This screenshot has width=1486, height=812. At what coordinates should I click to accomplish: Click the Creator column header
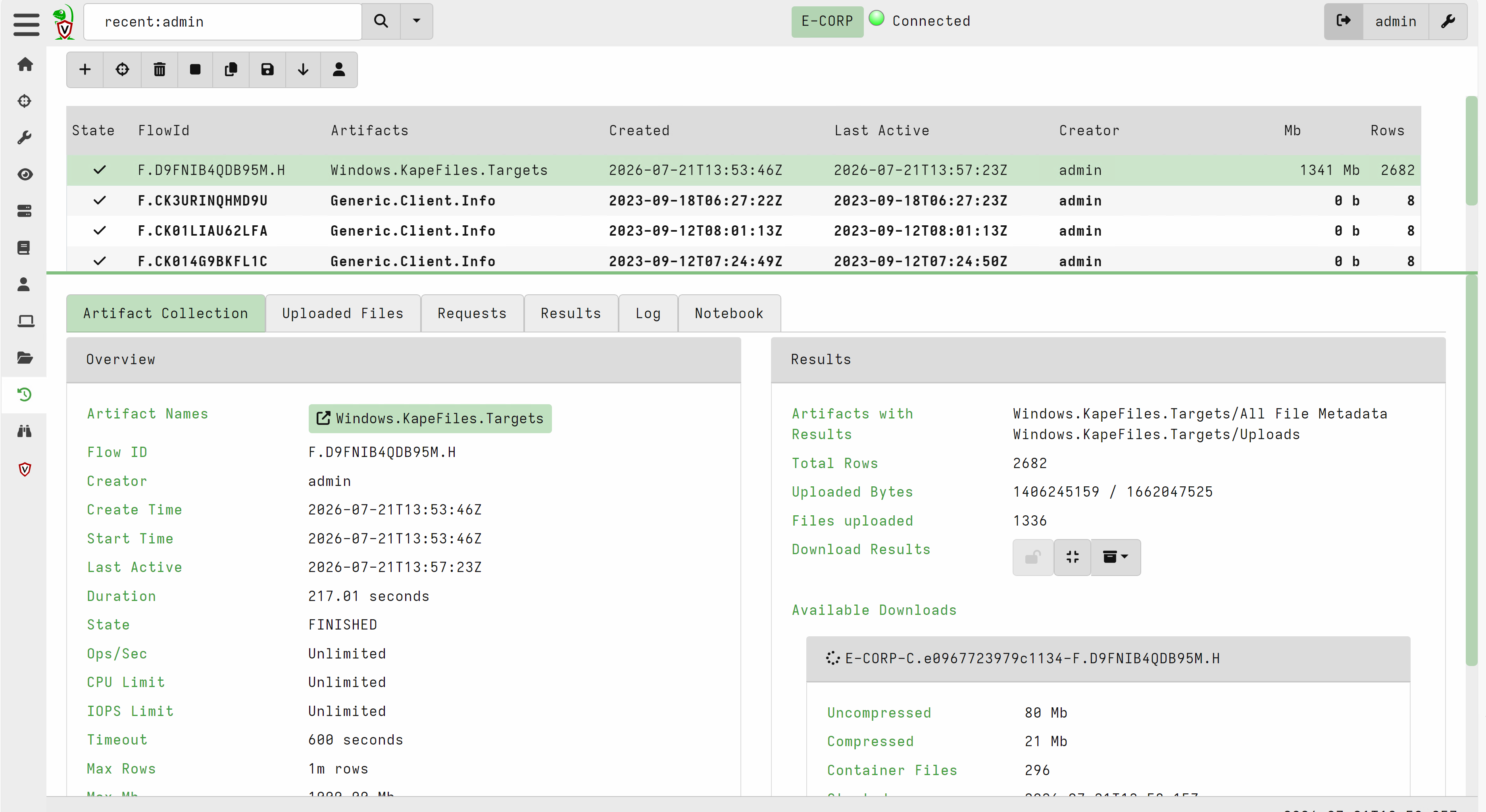[x=1089, y=131]
